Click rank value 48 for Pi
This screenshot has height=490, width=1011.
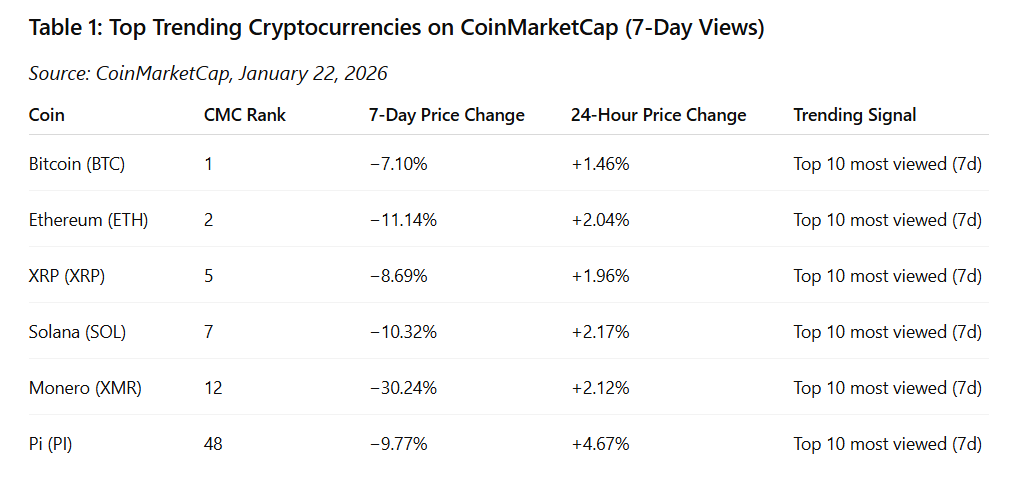tap(213, 445)
